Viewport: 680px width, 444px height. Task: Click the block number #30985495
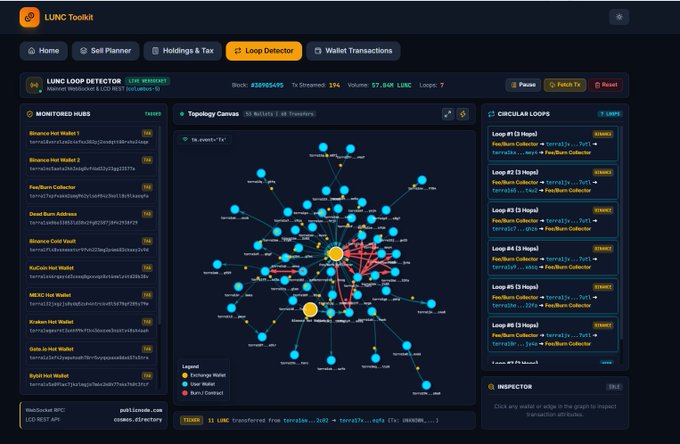click(x=267, y=85)
